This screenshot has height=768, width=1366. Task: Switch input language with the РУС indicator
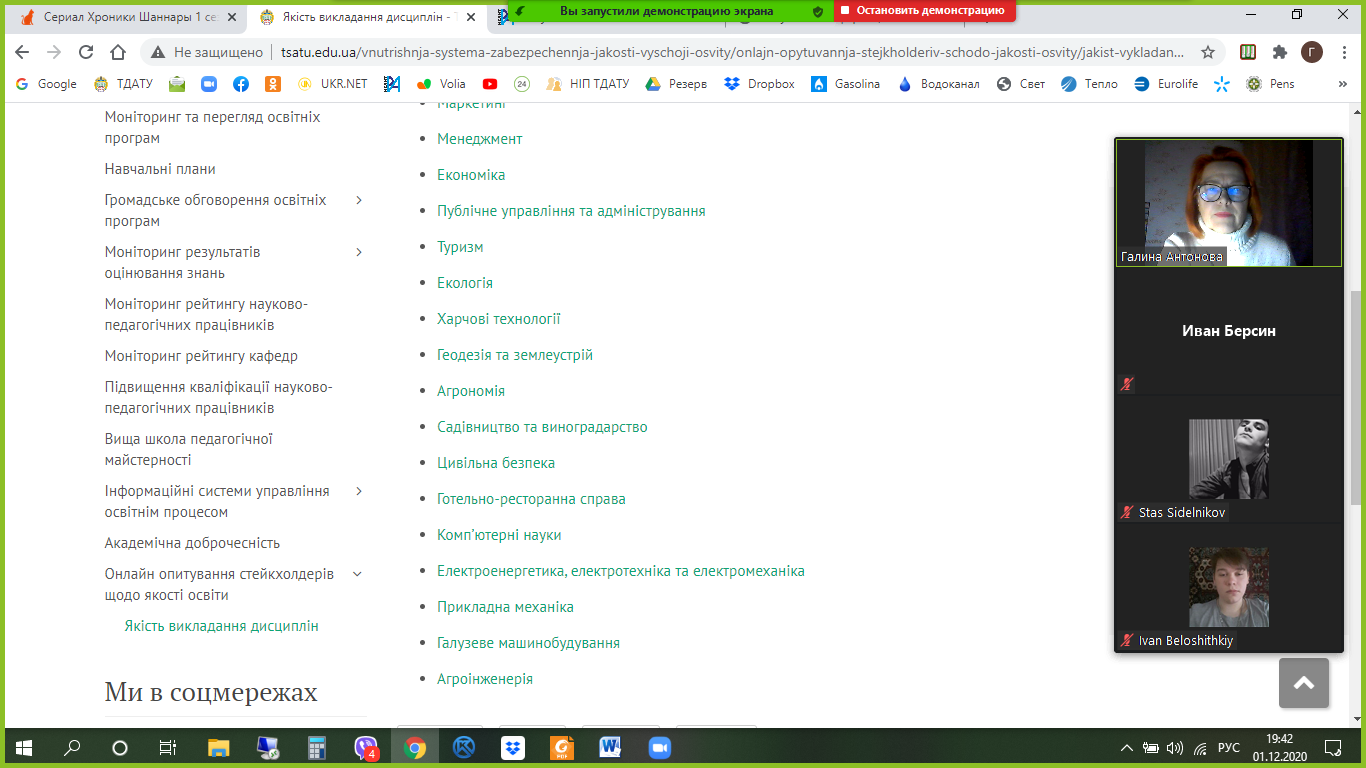point(1228,748)
